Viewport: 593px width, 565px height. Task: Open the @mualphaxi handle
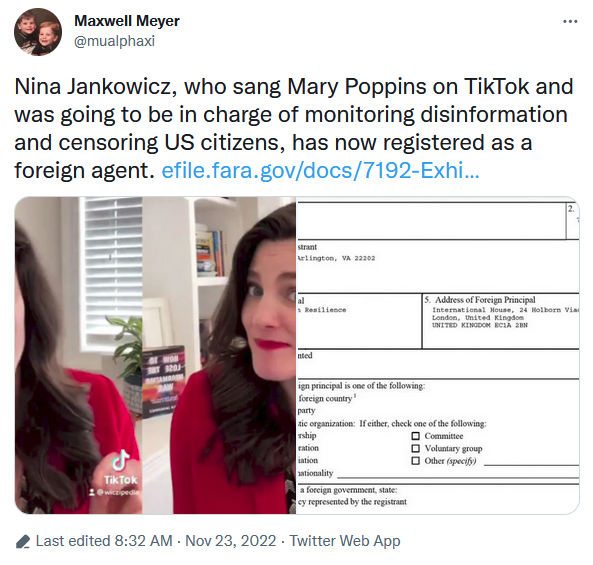click(x=114, y=41)
